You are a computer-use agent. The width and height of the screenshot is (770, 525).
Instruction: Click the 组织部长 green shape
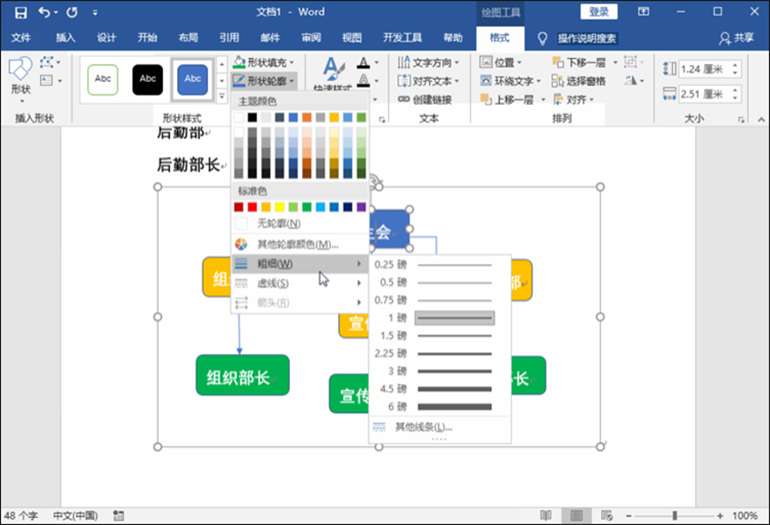tap(243, 376)
